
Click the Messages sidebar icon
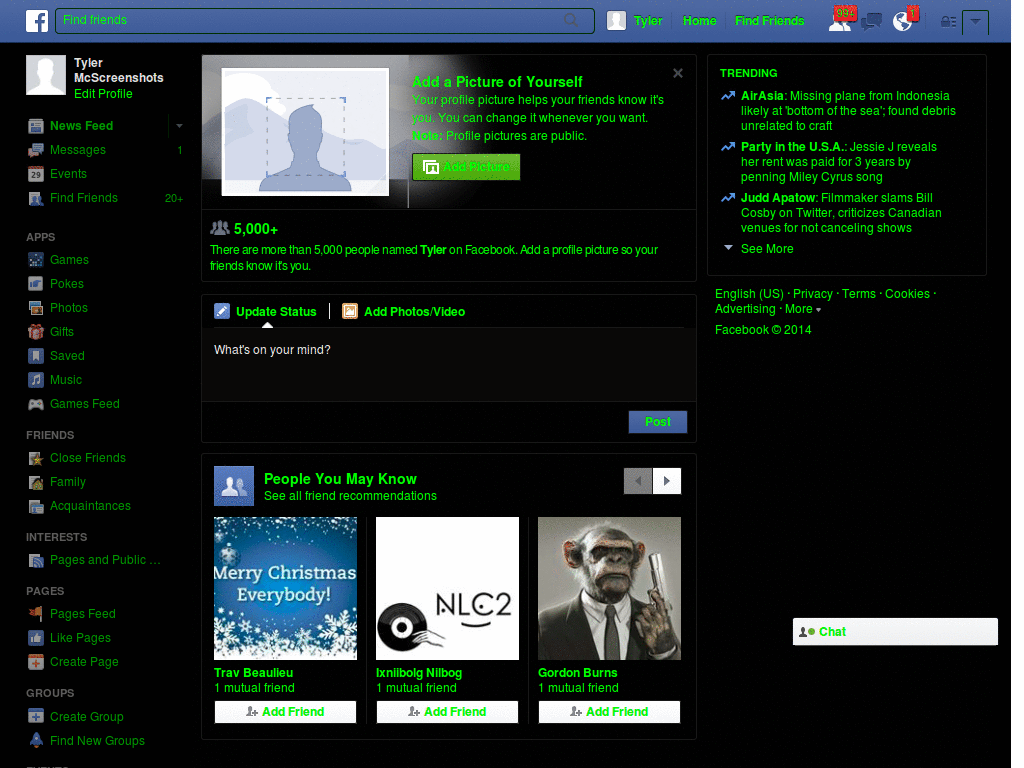[x=36, y=150]
